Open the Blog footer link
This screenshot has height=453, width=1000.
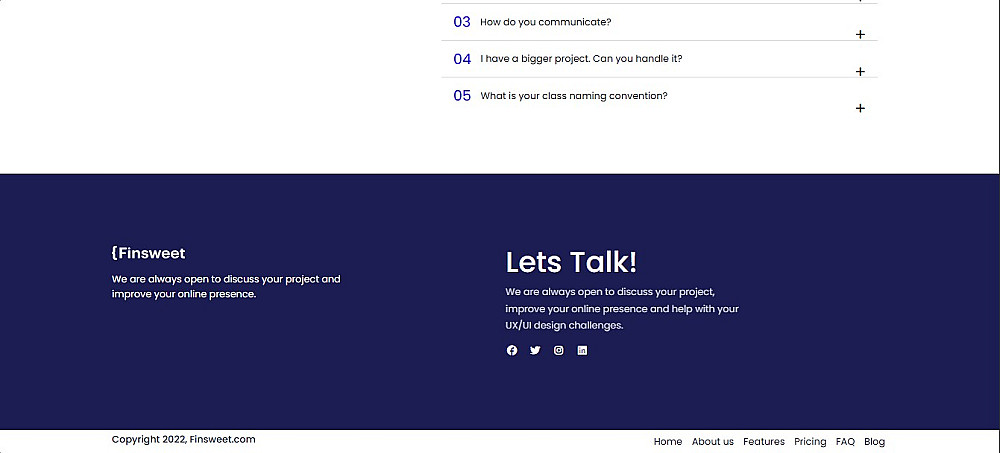(x=874, y=442)
